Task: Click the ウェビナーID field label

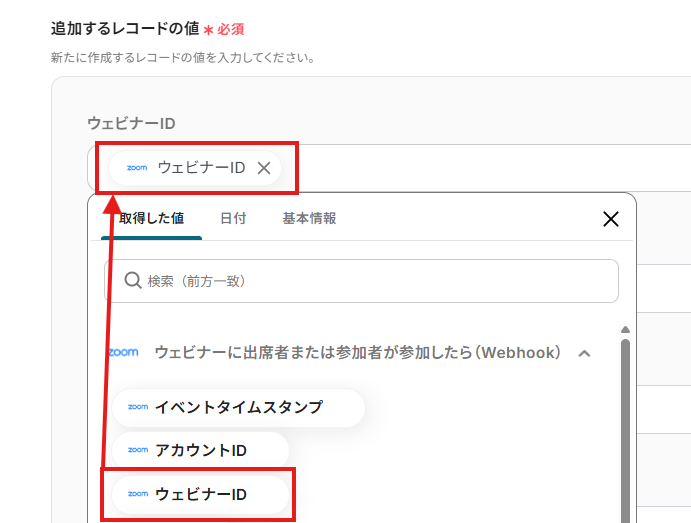Action: point(131,123)
